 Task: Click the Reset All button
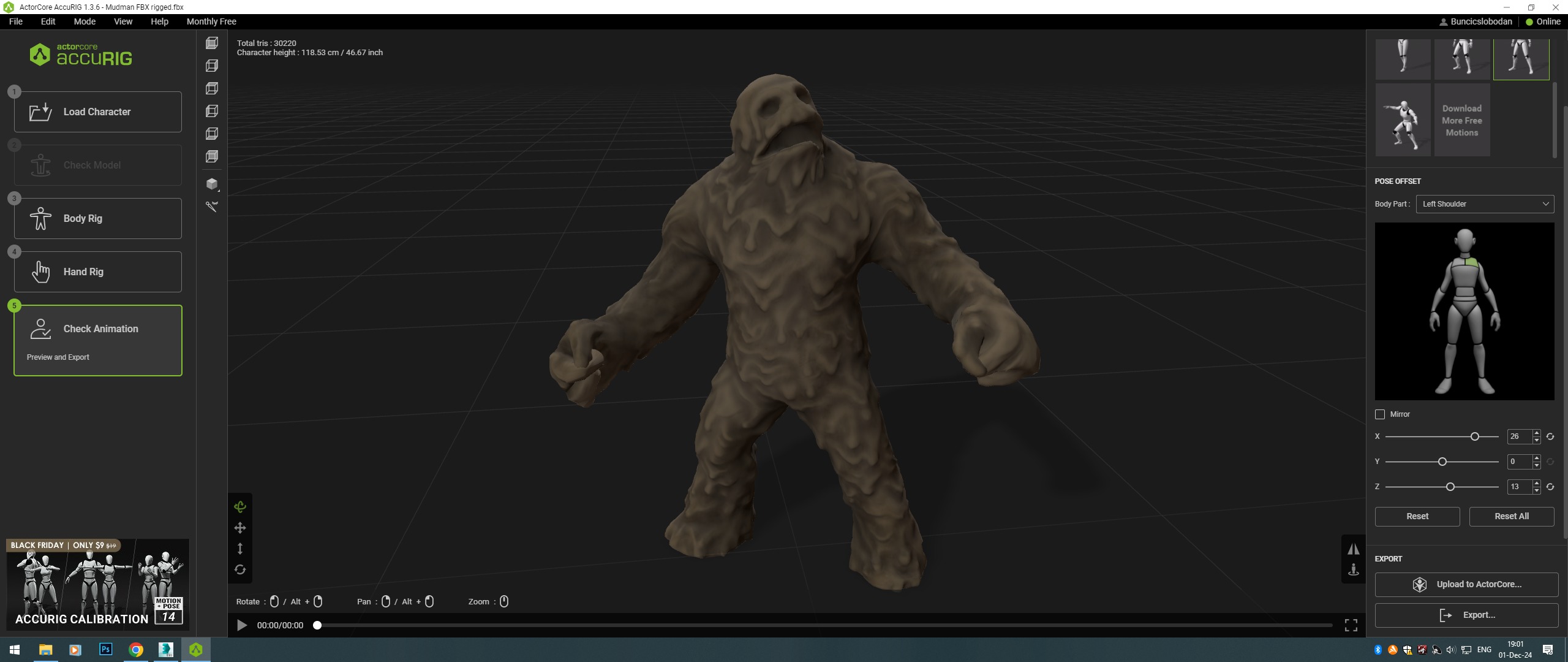coord(1512,516)
